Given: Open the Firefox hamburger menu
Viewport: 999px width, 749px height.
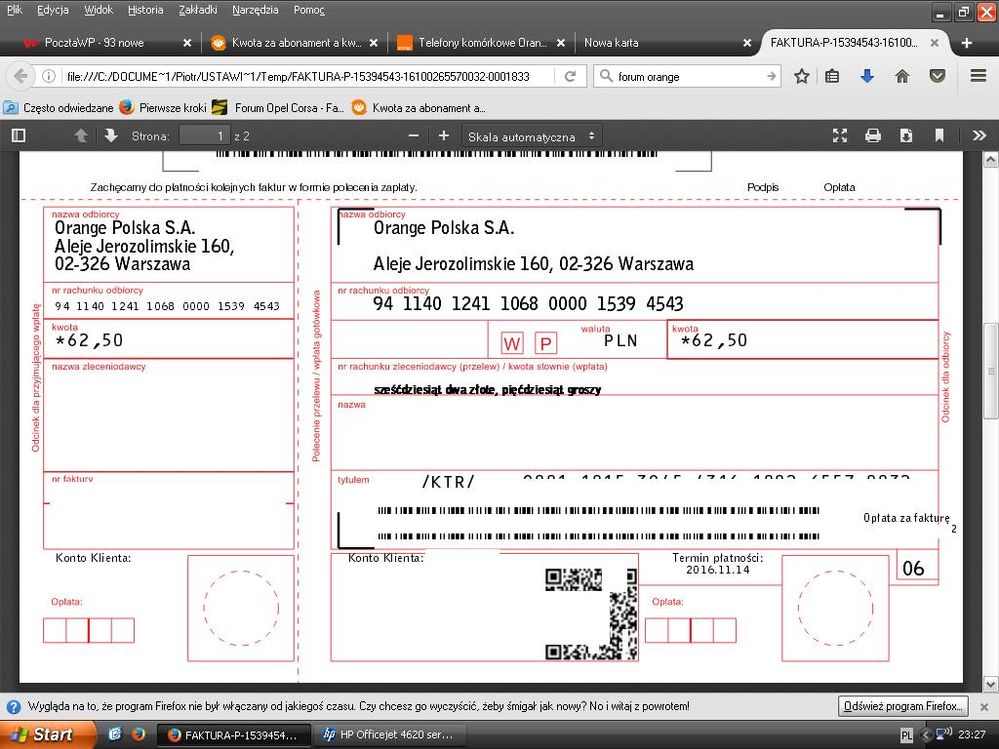Looking at the screenshot, I should (x=977, y=76).
